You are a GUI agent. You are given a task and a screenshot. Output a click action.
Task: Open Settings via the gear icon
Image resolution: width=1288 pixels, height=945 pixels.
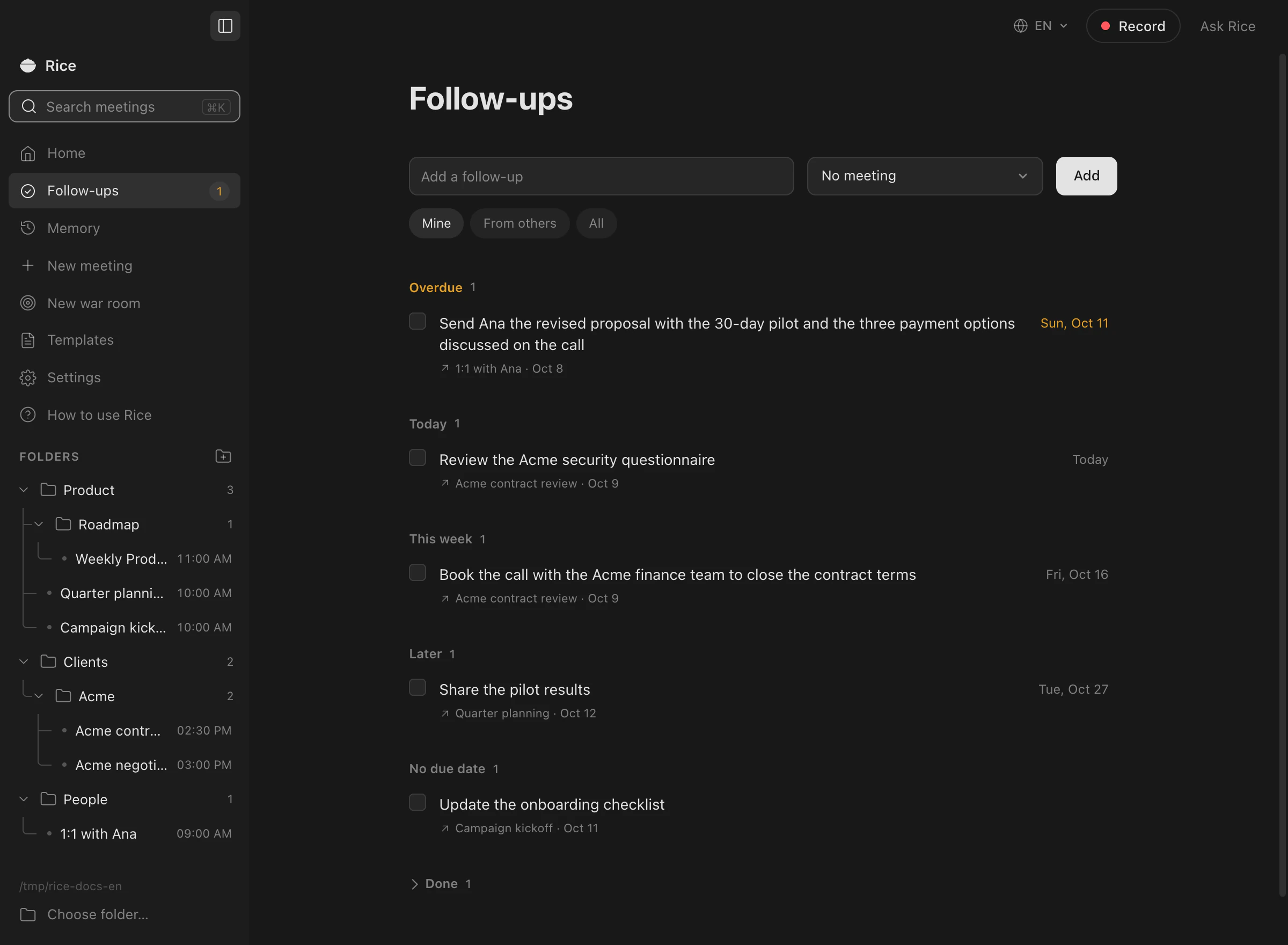tap(28, 377)
